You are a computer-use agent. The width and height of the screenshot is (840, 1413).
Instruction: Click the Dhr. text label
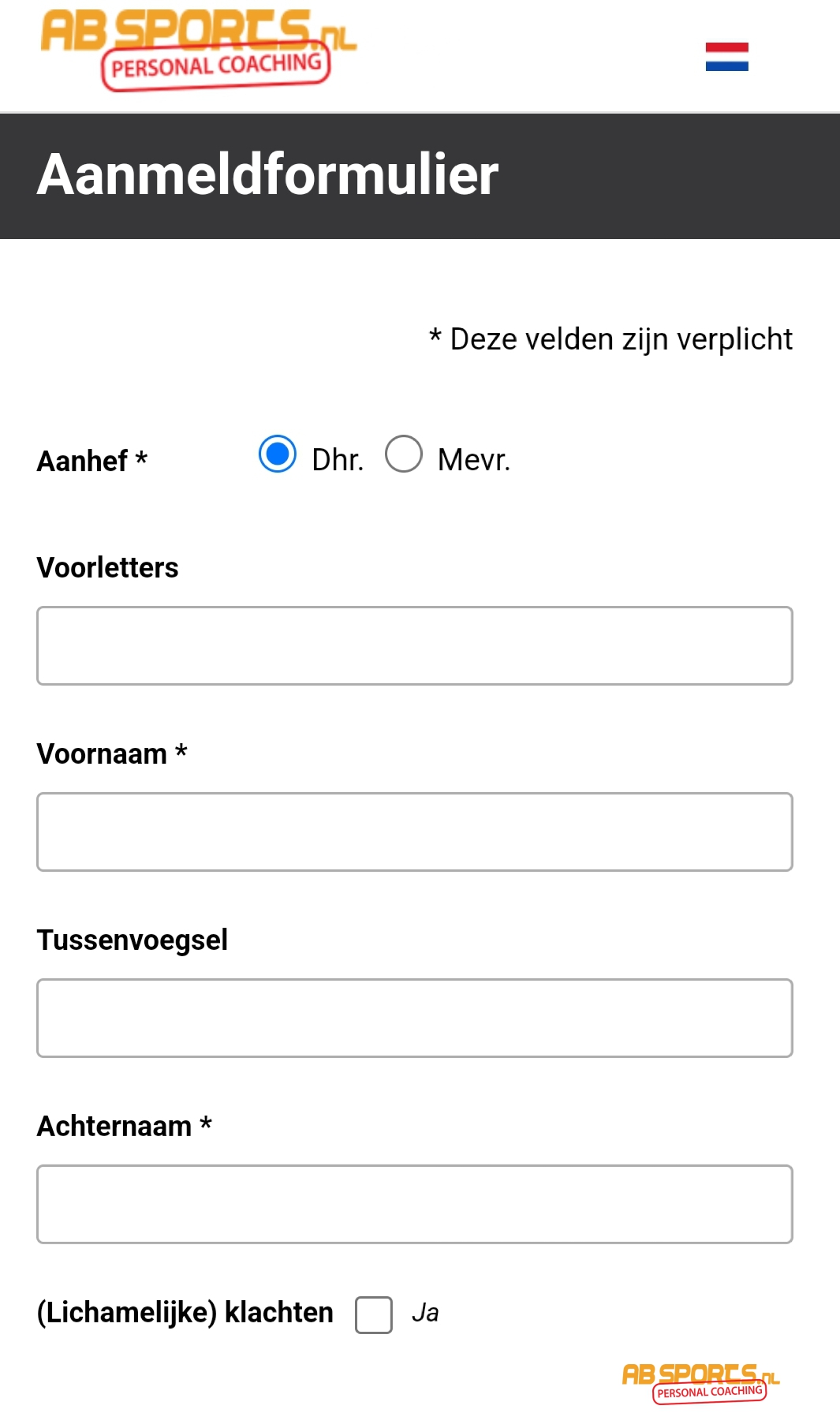338,460
